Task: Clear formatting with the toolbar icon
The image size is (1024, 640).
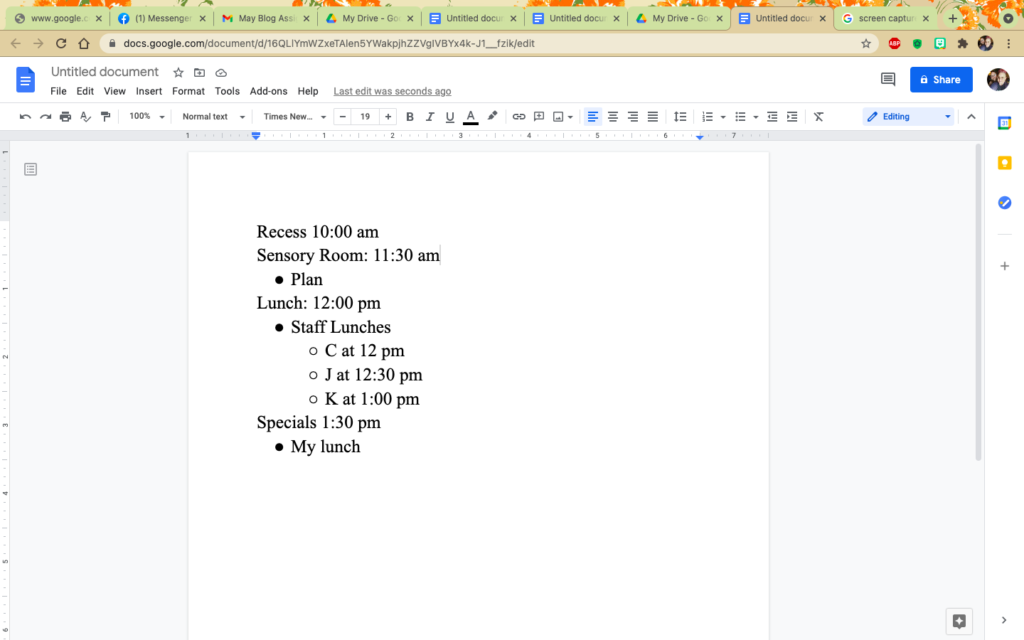Action: [818, 116]
